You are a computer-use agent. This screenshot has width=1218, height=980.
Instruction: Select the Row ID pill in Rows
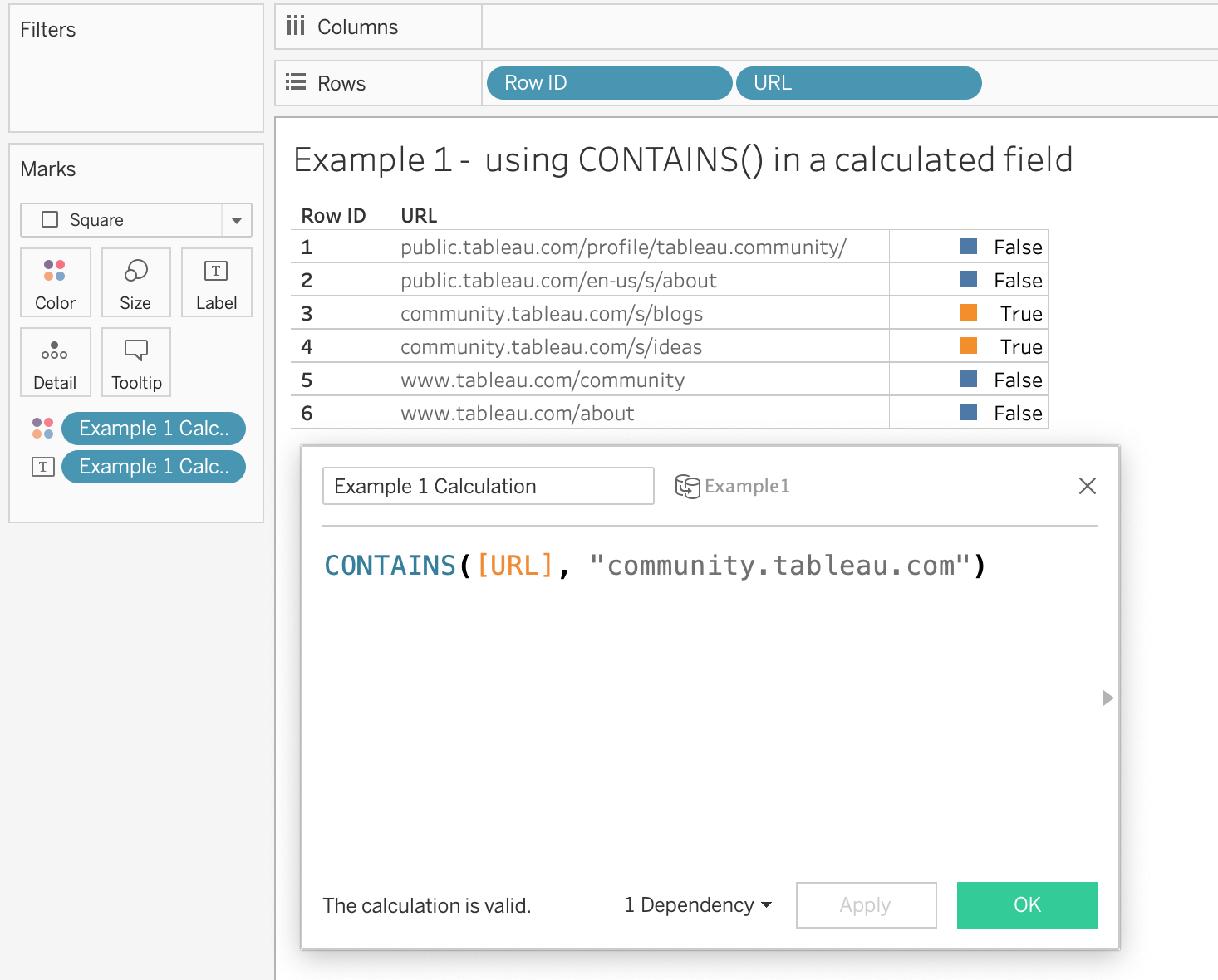(609, 83)
